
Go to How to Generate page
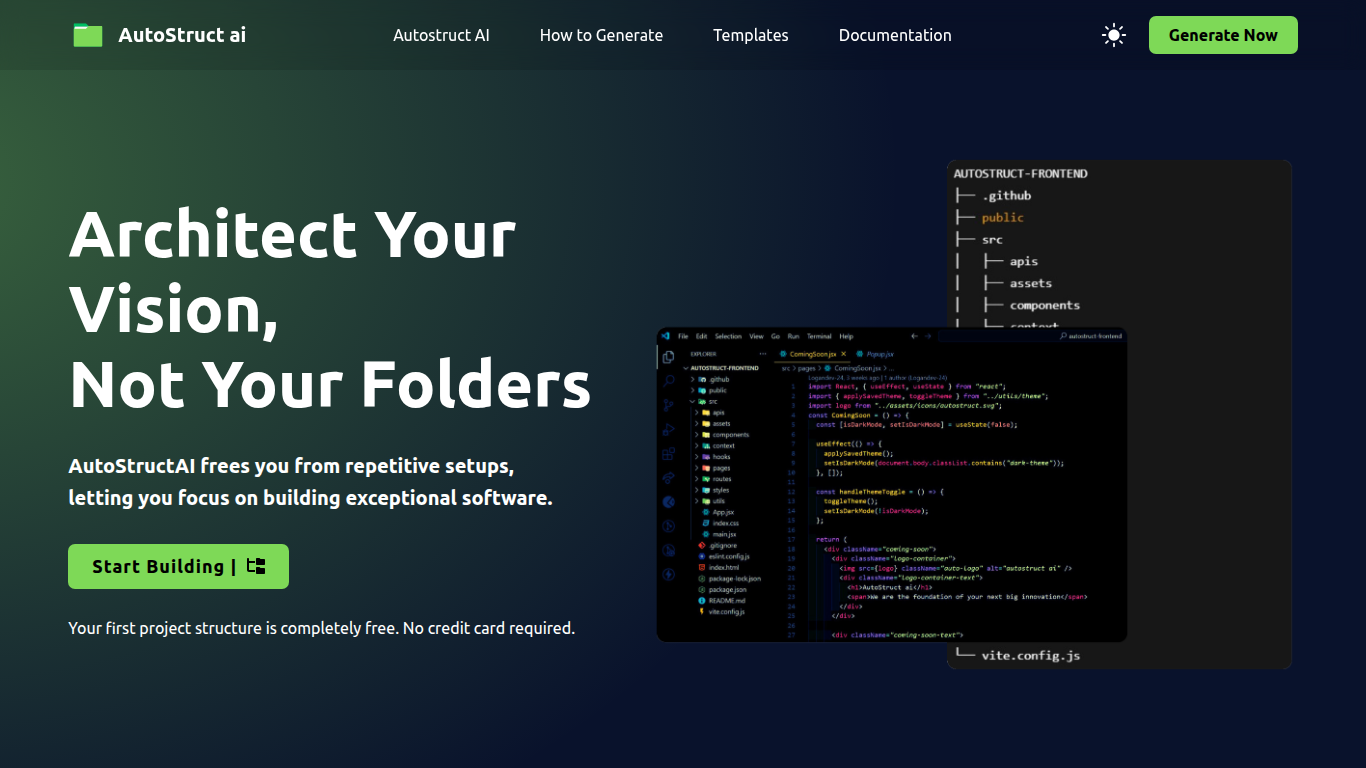[601, 35]
